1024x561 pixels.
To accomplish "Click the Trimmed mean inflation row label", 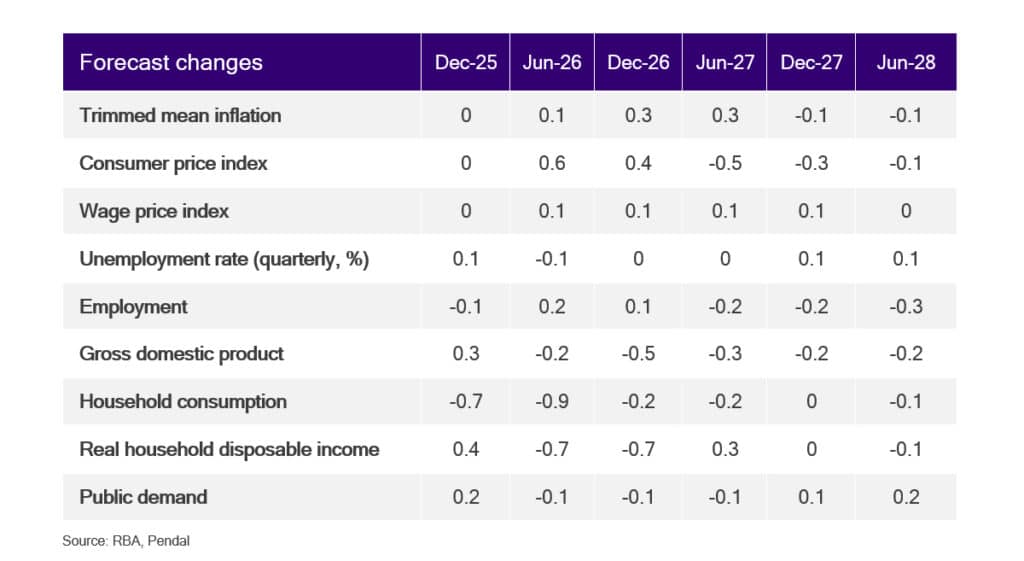I will [x=180, y=116].
